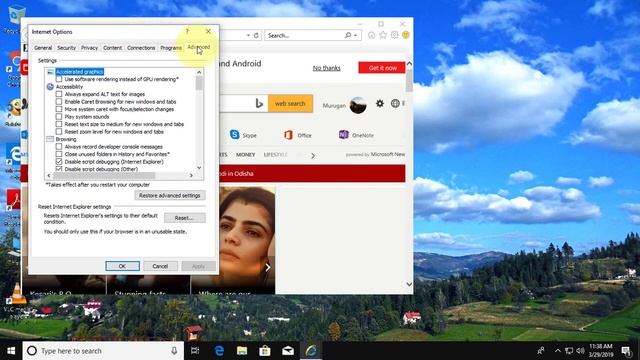The height and width of the screenshot is (360, 640).
Task: Click the globe language icon
Action: pyautogui.click(x=395, y=103)
